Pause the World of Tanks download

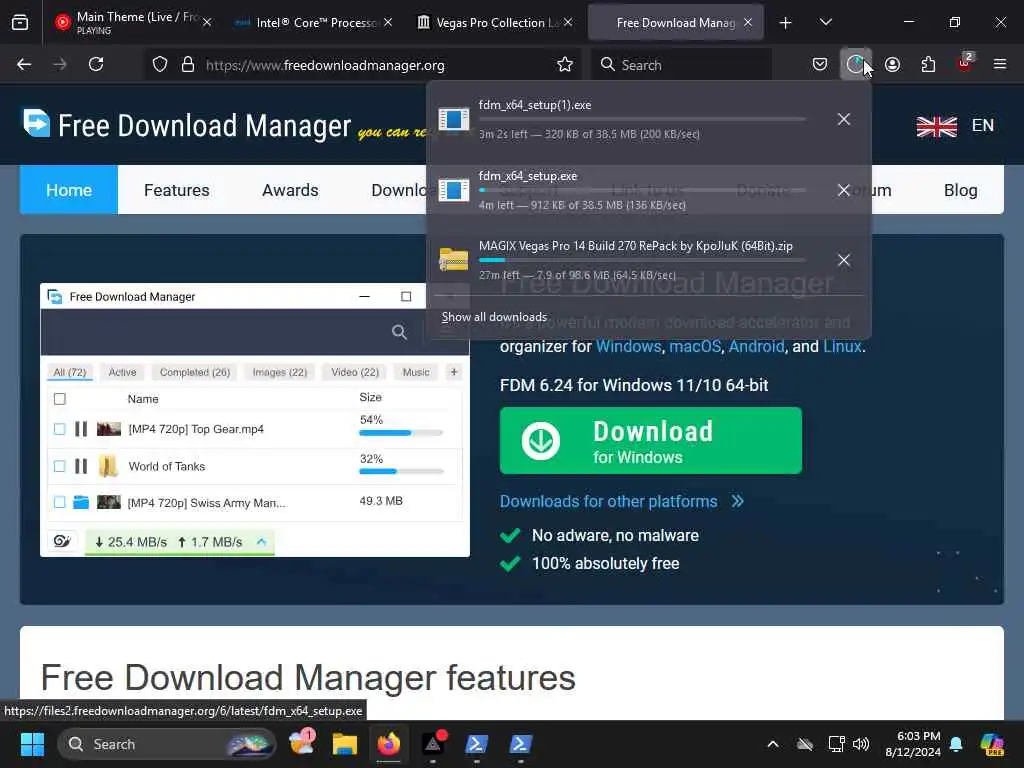(x=81, y=466)
